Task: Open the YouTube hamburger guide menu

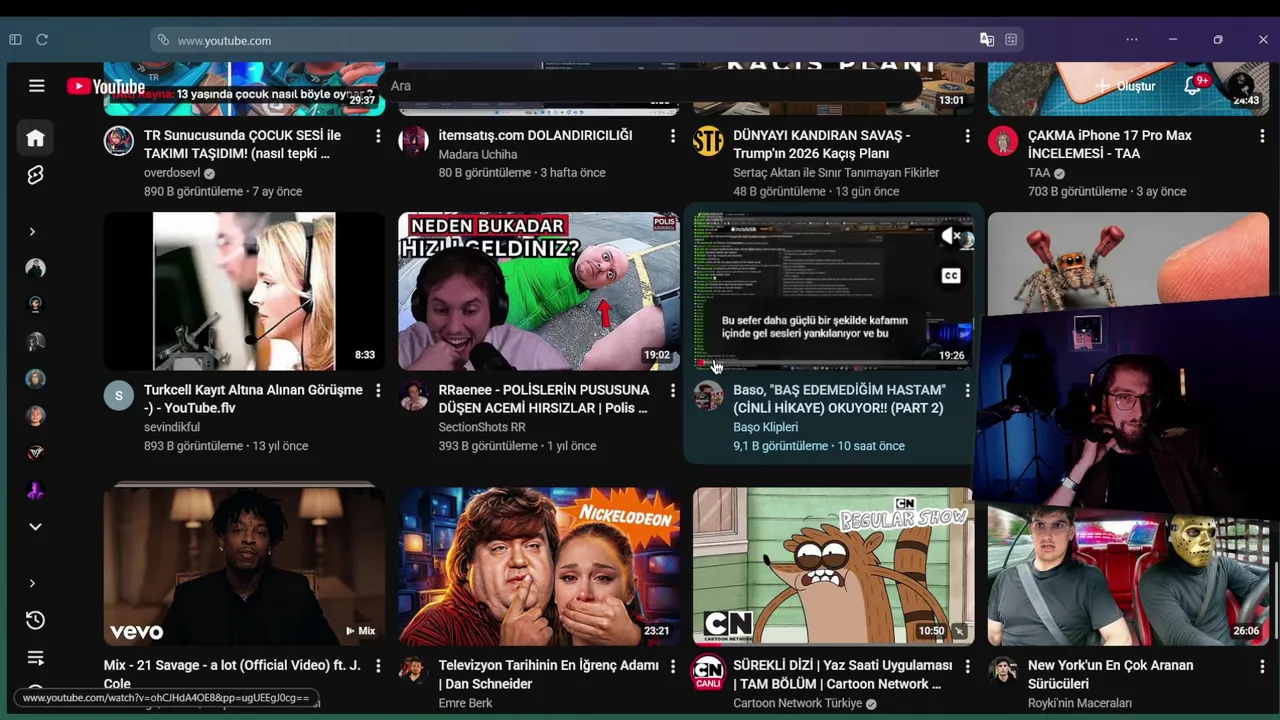Action: (x=37, y=86)
